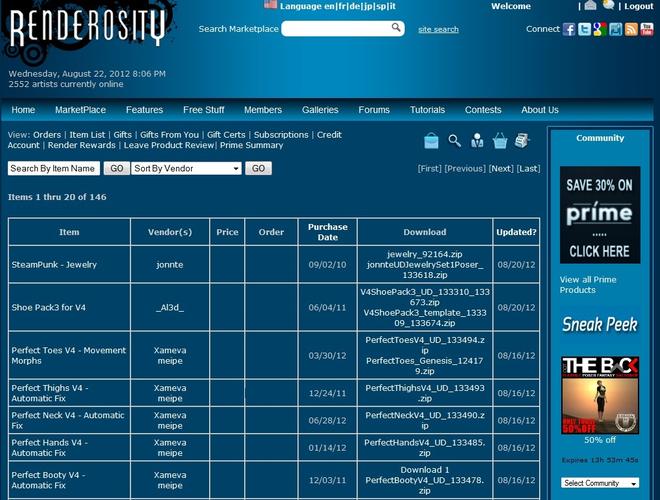Open the Orders view link
The width and height of the screenshot is (660, 500).
click(x=47, y=135)
